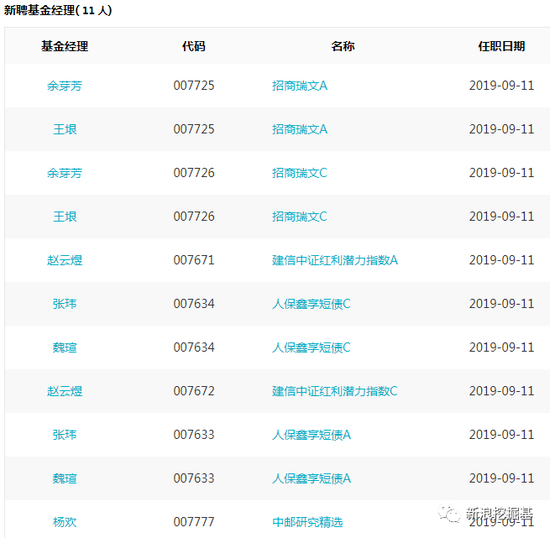Image resolution: width=550 pixels, height=538 pixels.
Task: Open fund 招商瑞文C in 王垠's row
Action: click(x=300, y=217)
